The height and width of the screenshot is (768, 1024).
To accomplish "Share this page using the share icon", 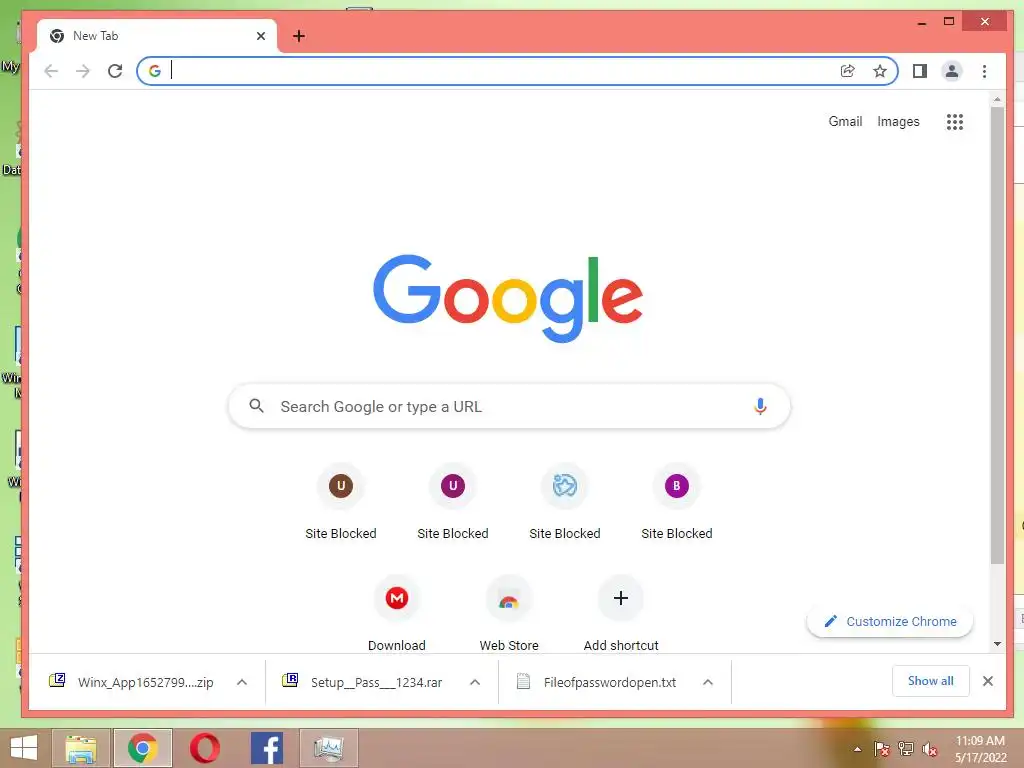I will click(x=847, y=71).
